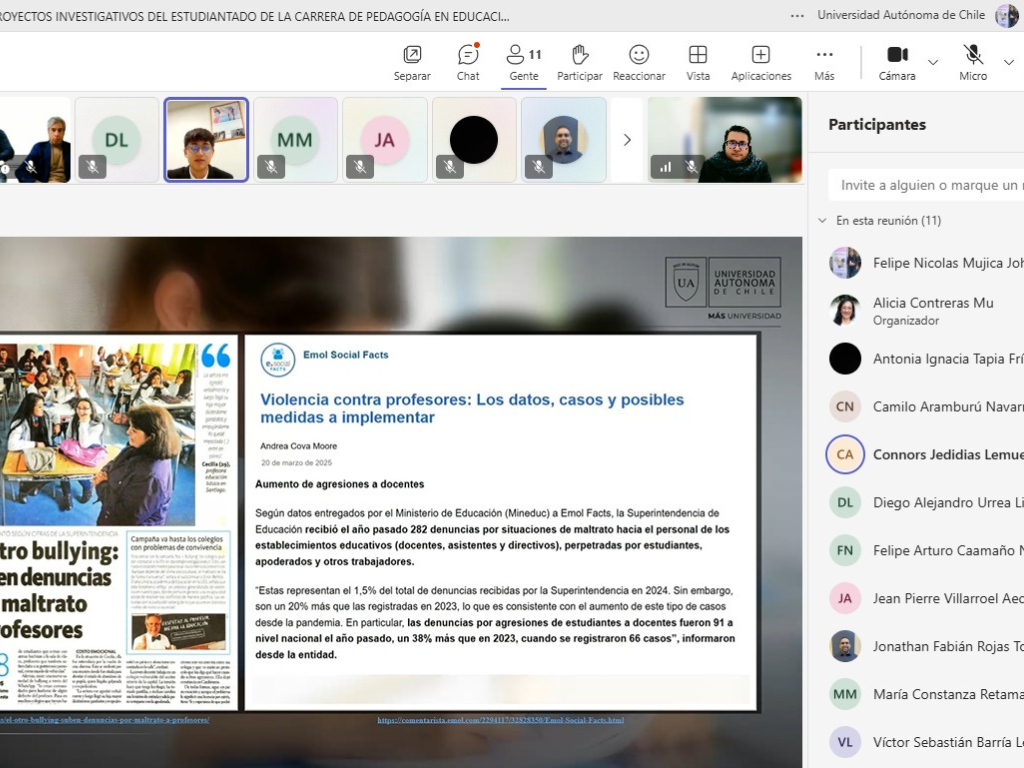The height and width of the screenshot is (768, 1024).
Task: Click the CA avatar icon
Action: tap(845, 455)
